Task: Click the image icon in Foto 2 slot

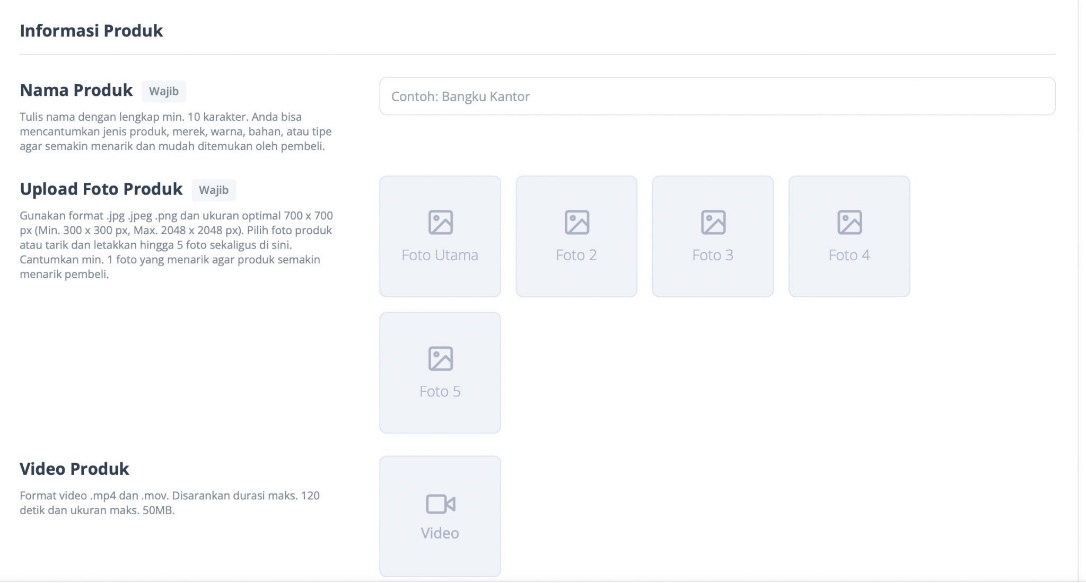Action: click(x=576, y=222)
